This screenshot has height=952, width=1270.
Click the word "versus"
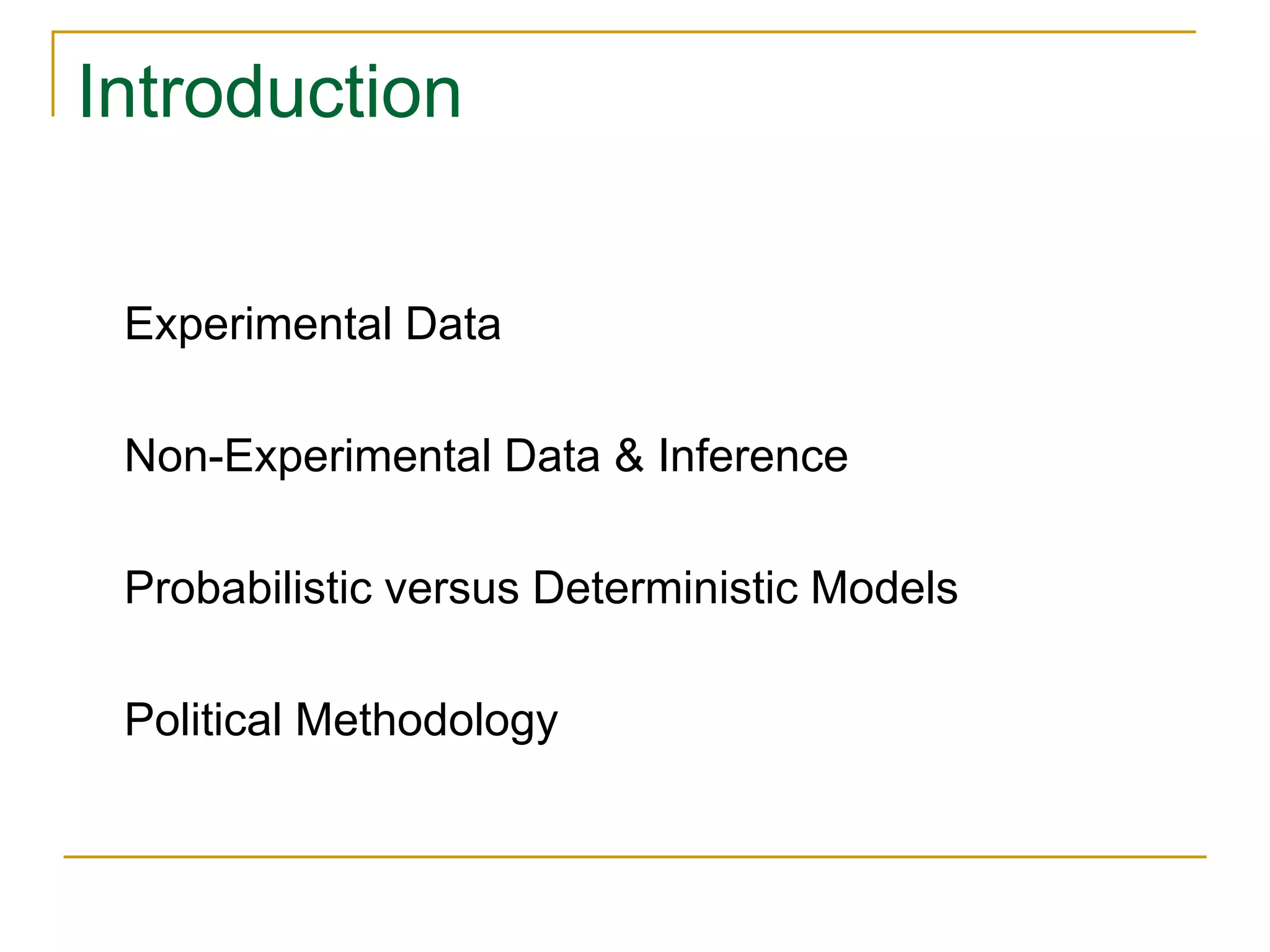(451, 589)
